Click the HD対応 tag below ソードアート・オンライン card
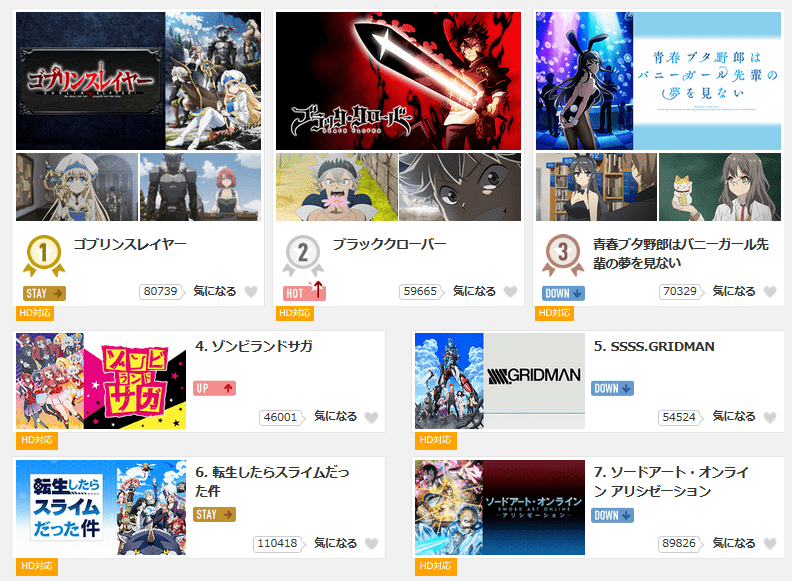The width and height of the screenshot is (792, 581). [x=435, y=566]
